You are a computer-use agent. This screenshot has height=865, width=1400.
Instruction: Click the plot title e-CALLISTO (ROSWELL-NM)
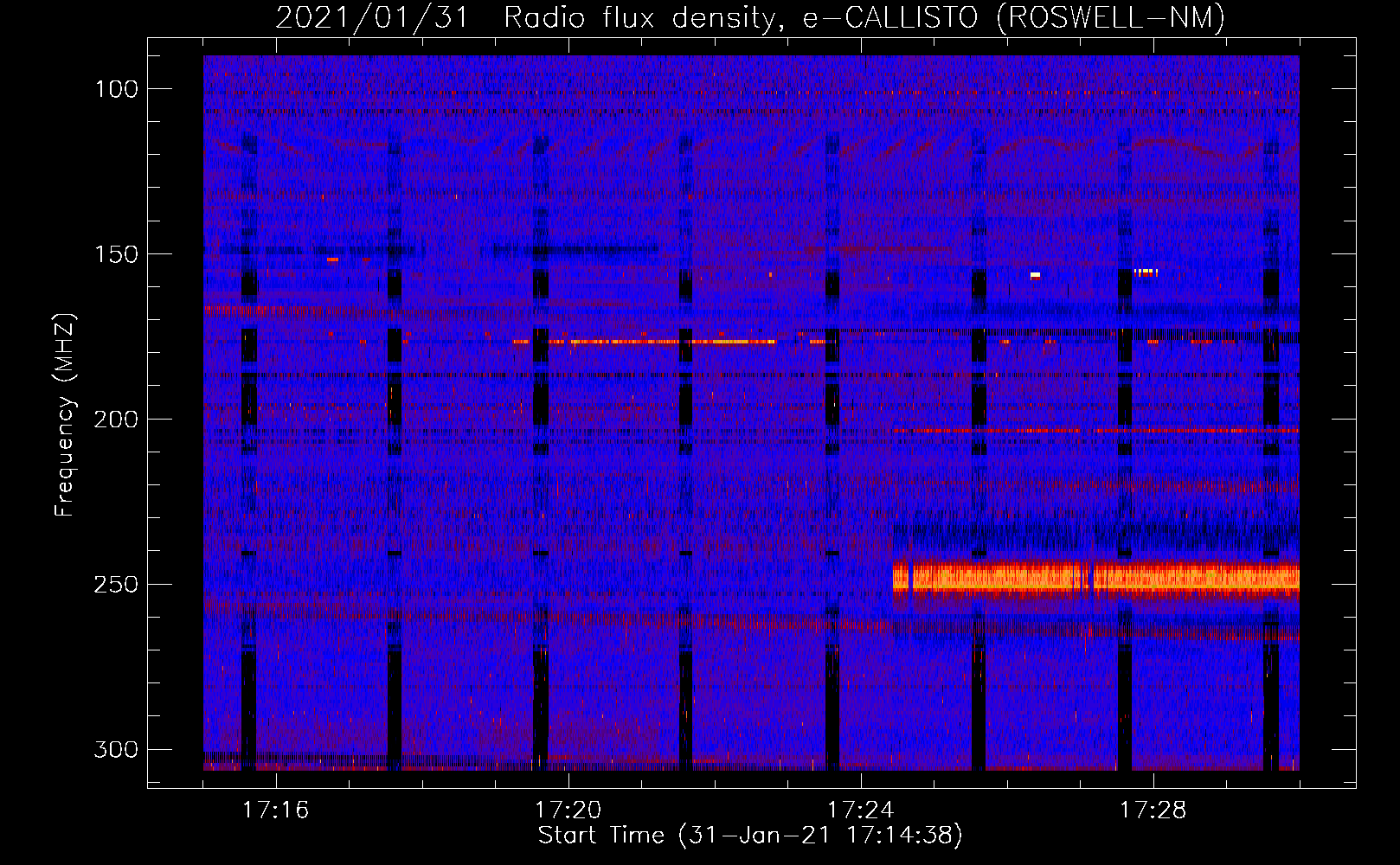tap(1014, 17)
